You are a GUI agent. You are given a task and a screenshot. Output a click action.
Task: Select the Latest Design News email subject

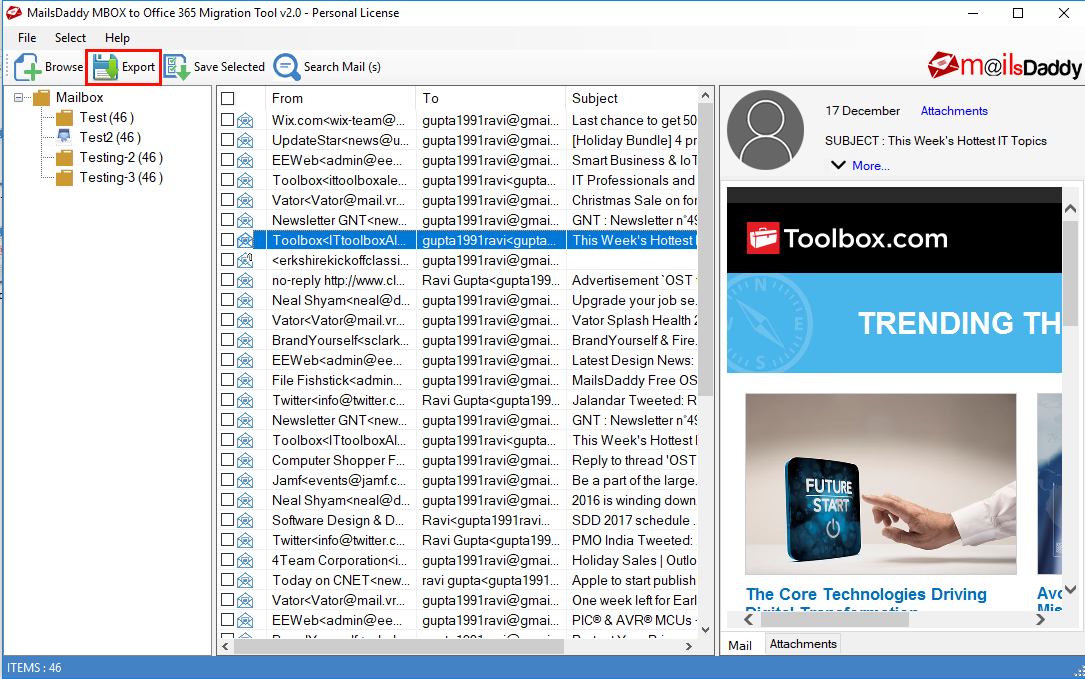coord(632,361)
